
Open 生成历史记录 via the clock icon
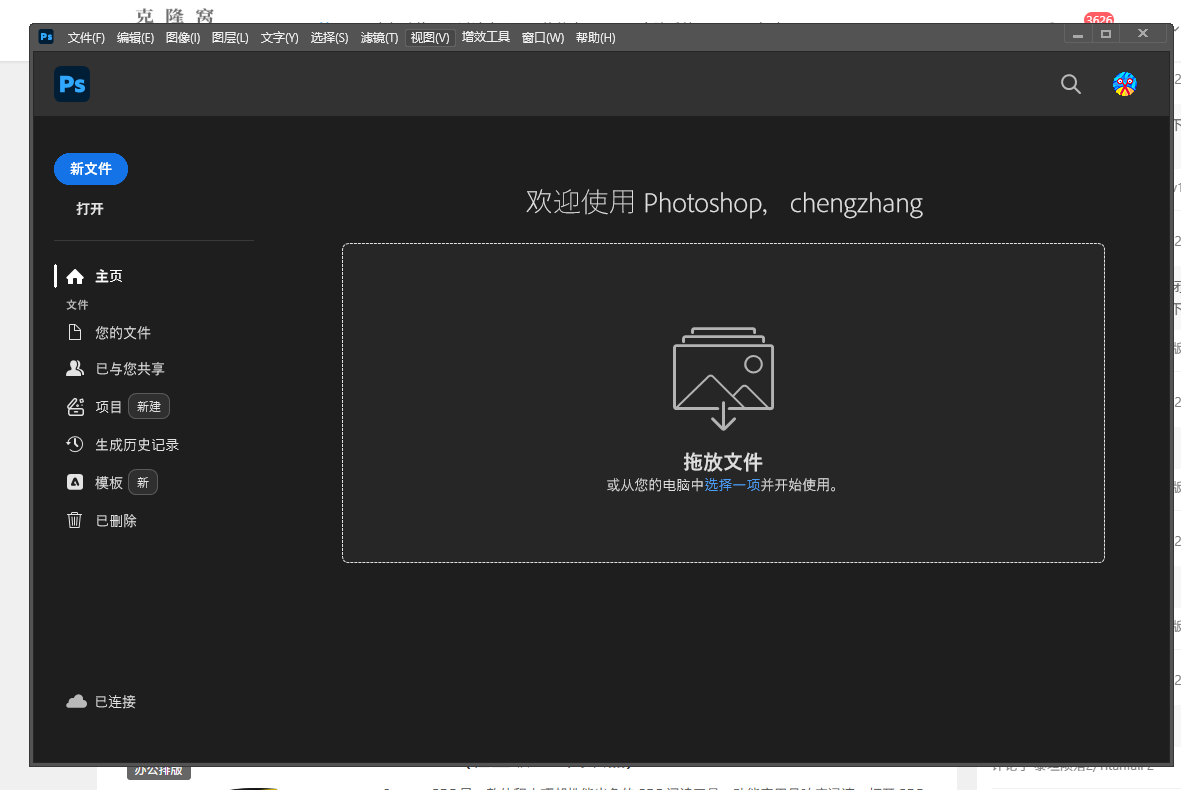point(73,444)
